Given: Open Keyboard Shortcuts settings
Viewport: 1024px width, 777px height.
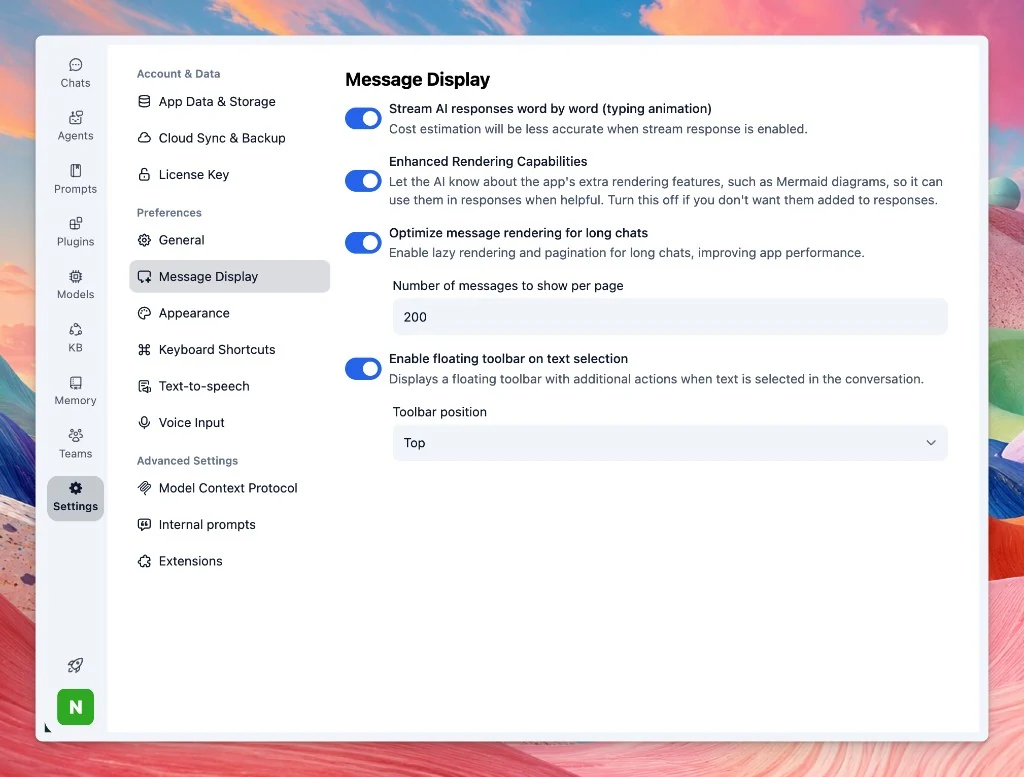Looking at the screenshot, I should [229, 349].
